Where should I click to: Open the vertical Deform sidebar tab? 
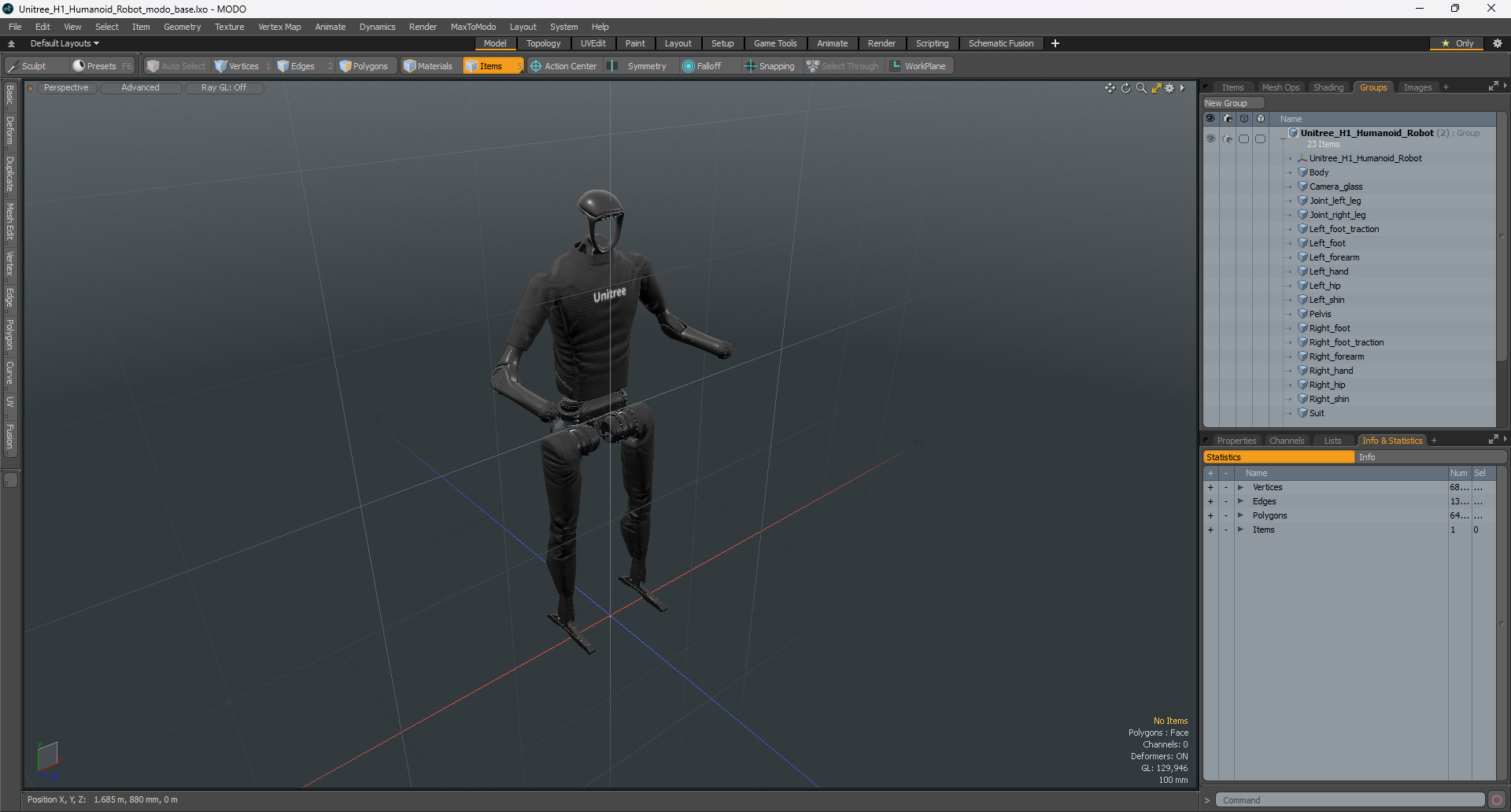coord(10,131)
